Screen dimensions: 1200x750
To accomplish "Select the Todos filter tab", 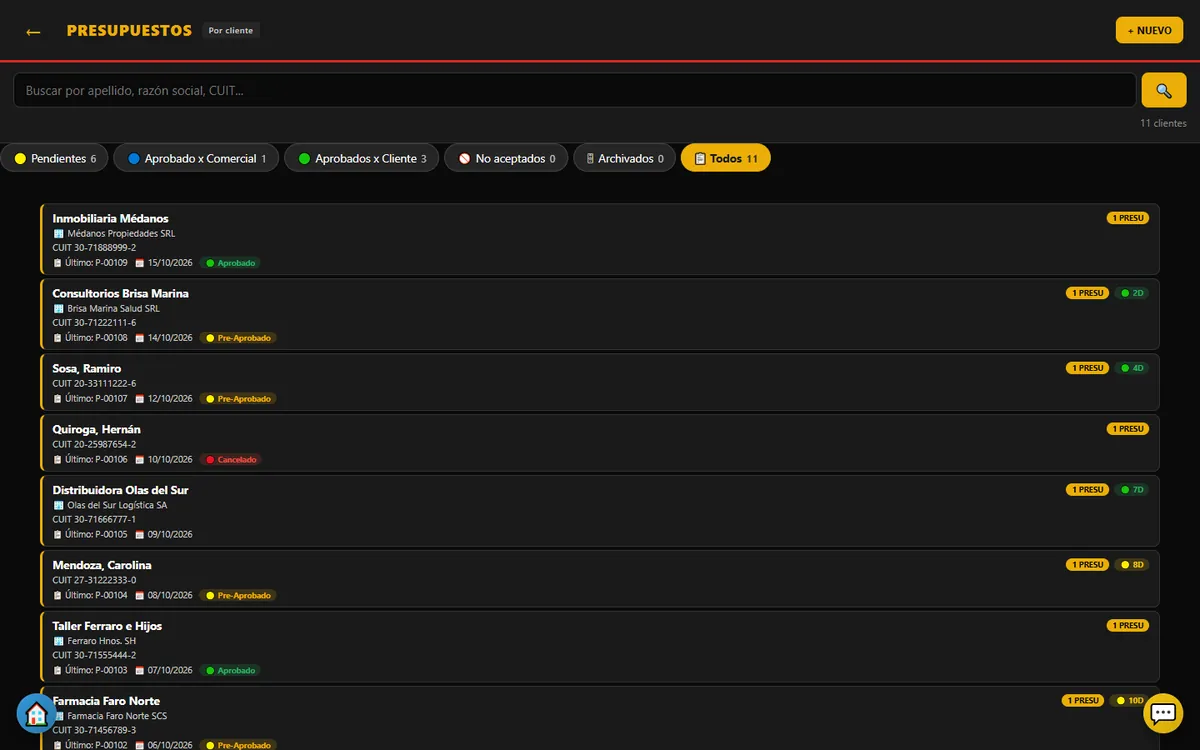I will click(x=726, y=158).
